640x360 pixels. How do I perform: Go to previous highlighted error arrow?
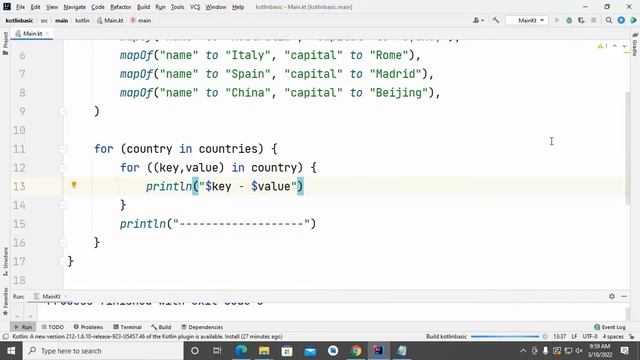pyautogui.click(x=615, y=46)
